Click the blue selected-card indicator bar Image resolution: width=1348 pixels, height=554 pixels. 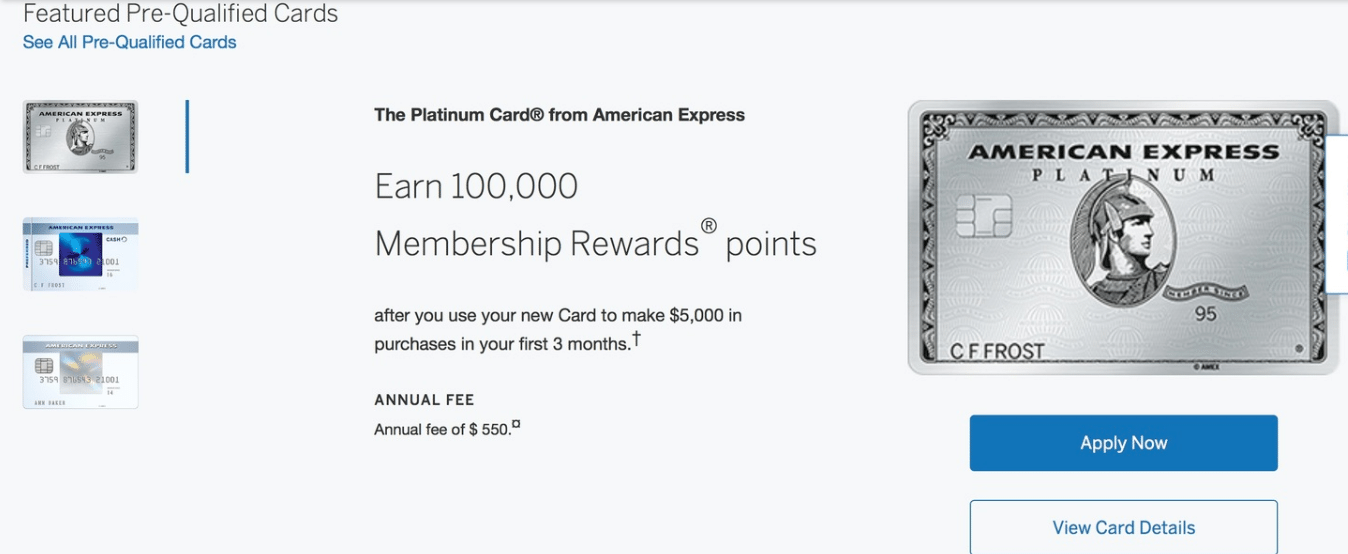coord(187,137)
